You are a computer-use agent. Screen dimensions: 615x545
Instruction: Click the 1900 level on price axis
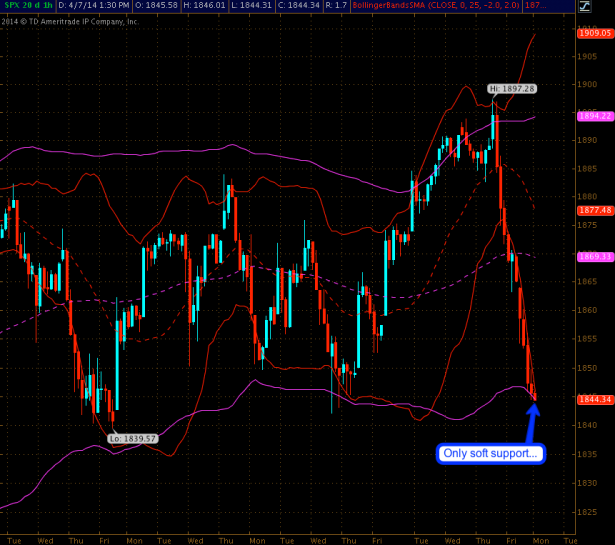pos(588,84)
